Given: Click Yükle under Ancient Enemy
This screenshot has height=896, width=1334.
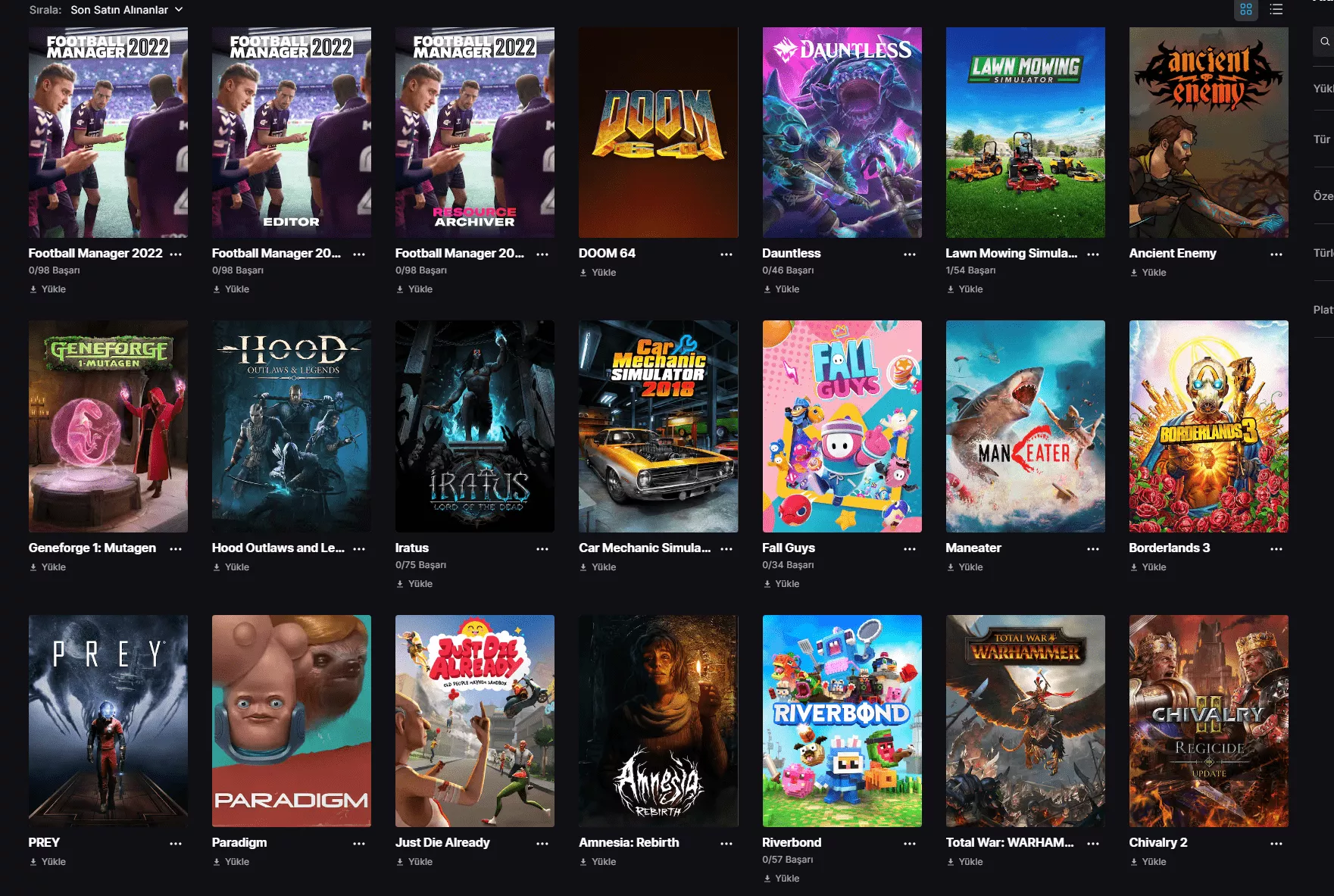Looking at the screenshot, I should (1148, 273).
